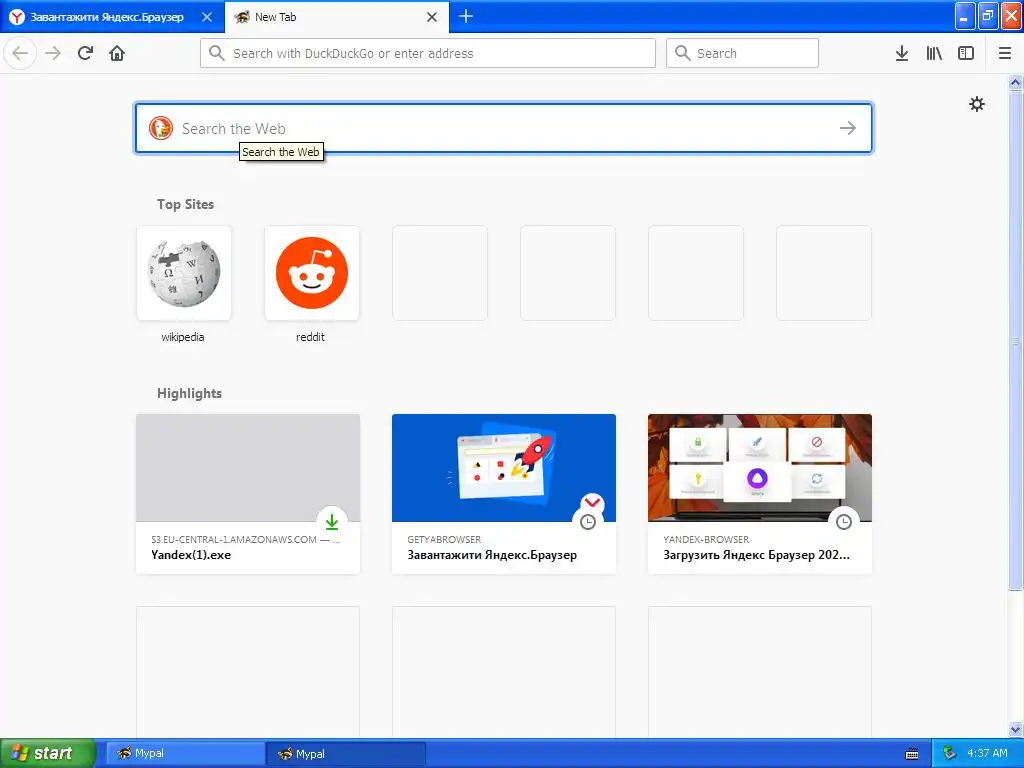Open new tab page settings gear
This screenshot has width=1024, height=768.
(976, 104)
